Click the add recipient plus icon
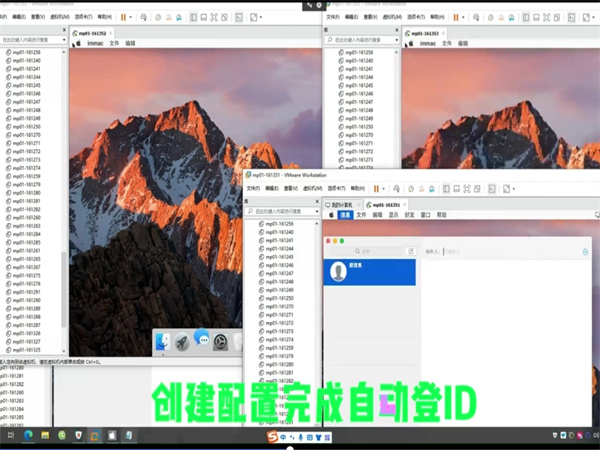 (585, 251)
